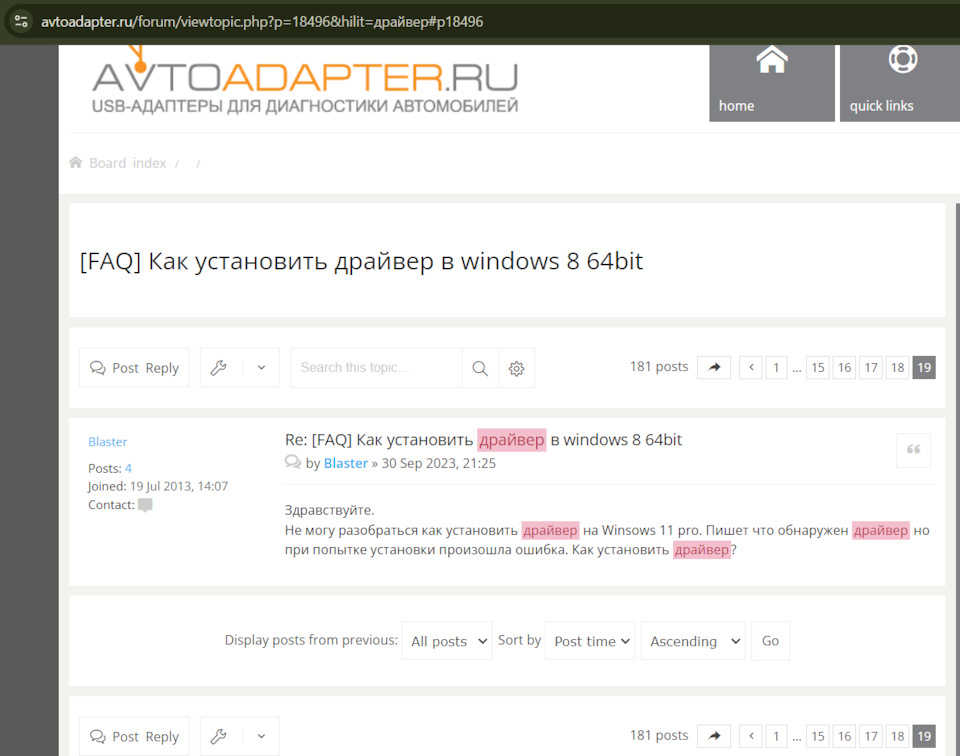Go to page 15 in top pagination
This screenshot has height=756, width=960.
[818, 367]
